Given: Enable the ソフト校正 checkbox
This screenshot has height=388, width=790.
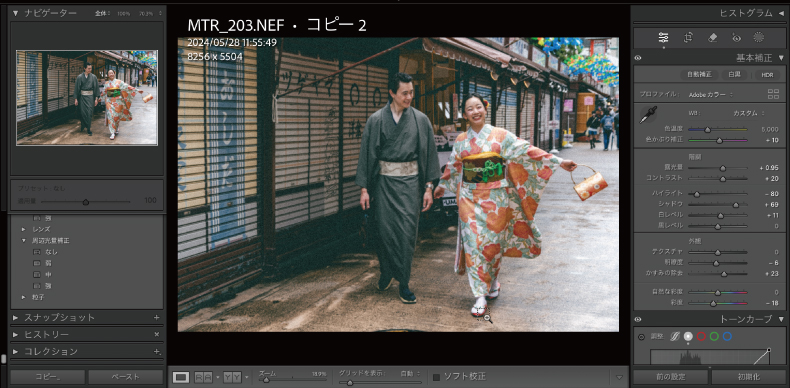Looking at the screenshot, I should 436,377.
